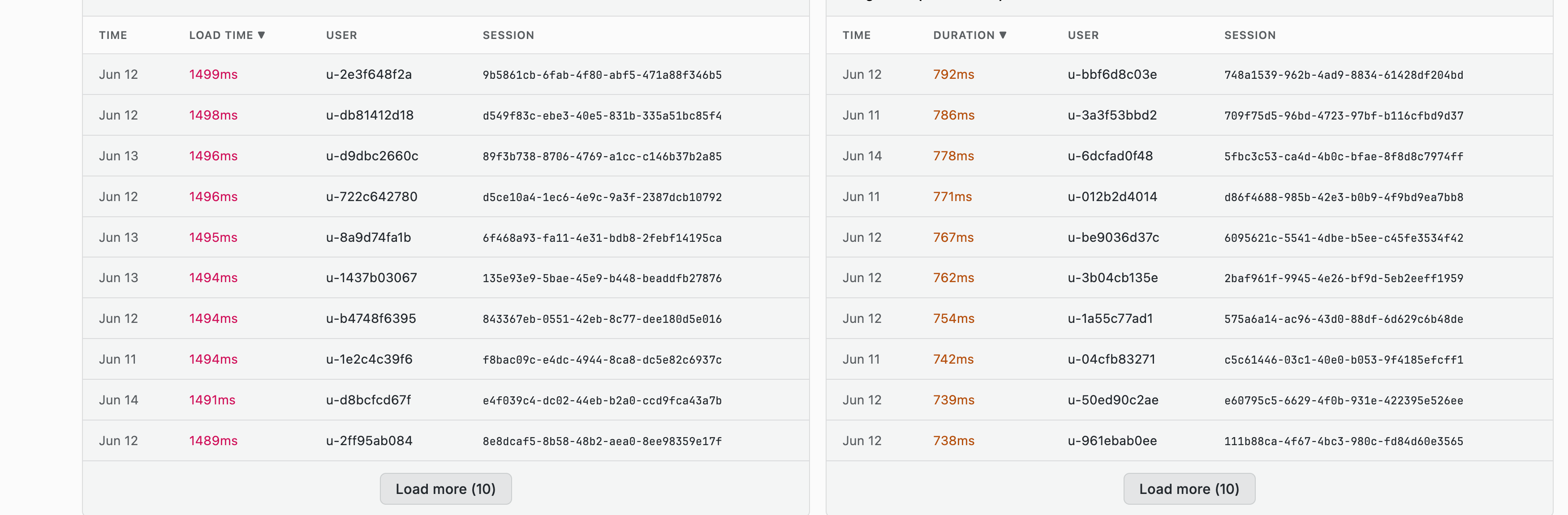Open session 8e8dcaf5-8b58-48b2-aea0-8ee98359e17f
Viewport: 1568px width, 515px height.
[602, 442]
